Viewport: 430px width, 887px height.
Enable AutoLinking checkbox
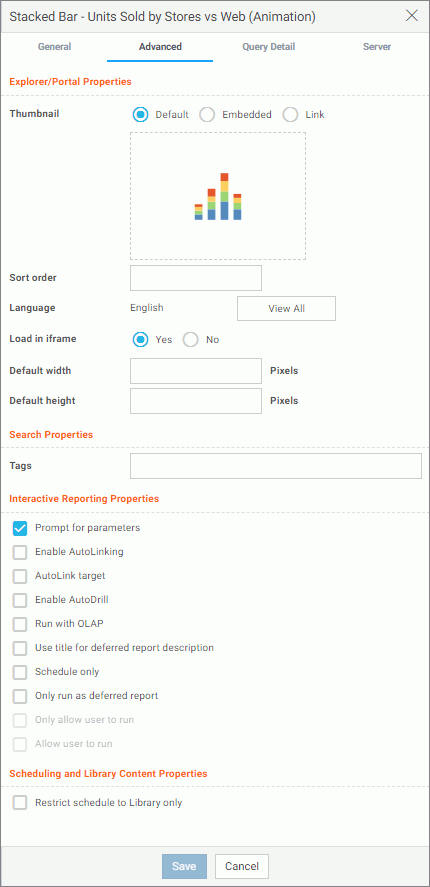(20, 552)
